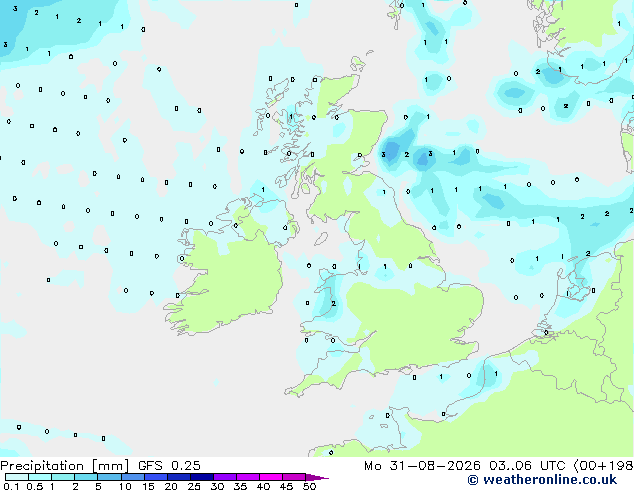Click the '25' legend scale label
This screenshot has width=634, height=490.
point(194,486)
